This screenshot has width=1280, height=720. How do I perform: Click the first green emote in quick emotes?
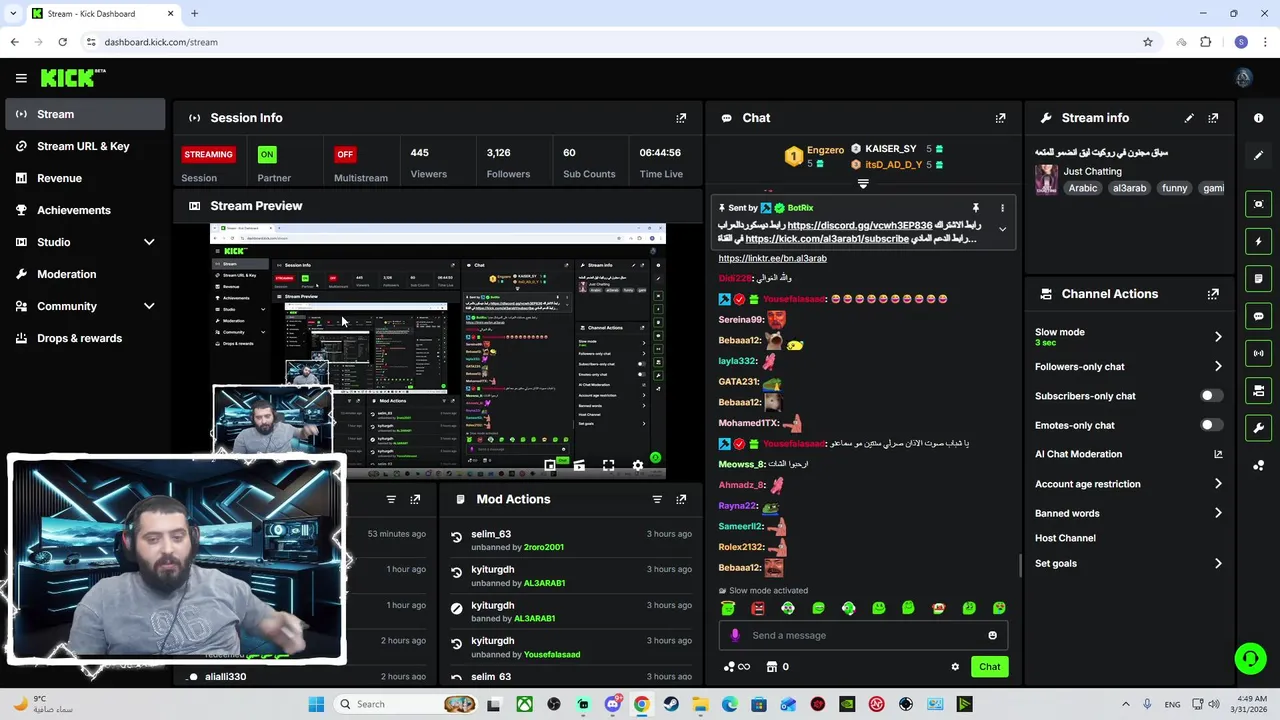point(728,608)
